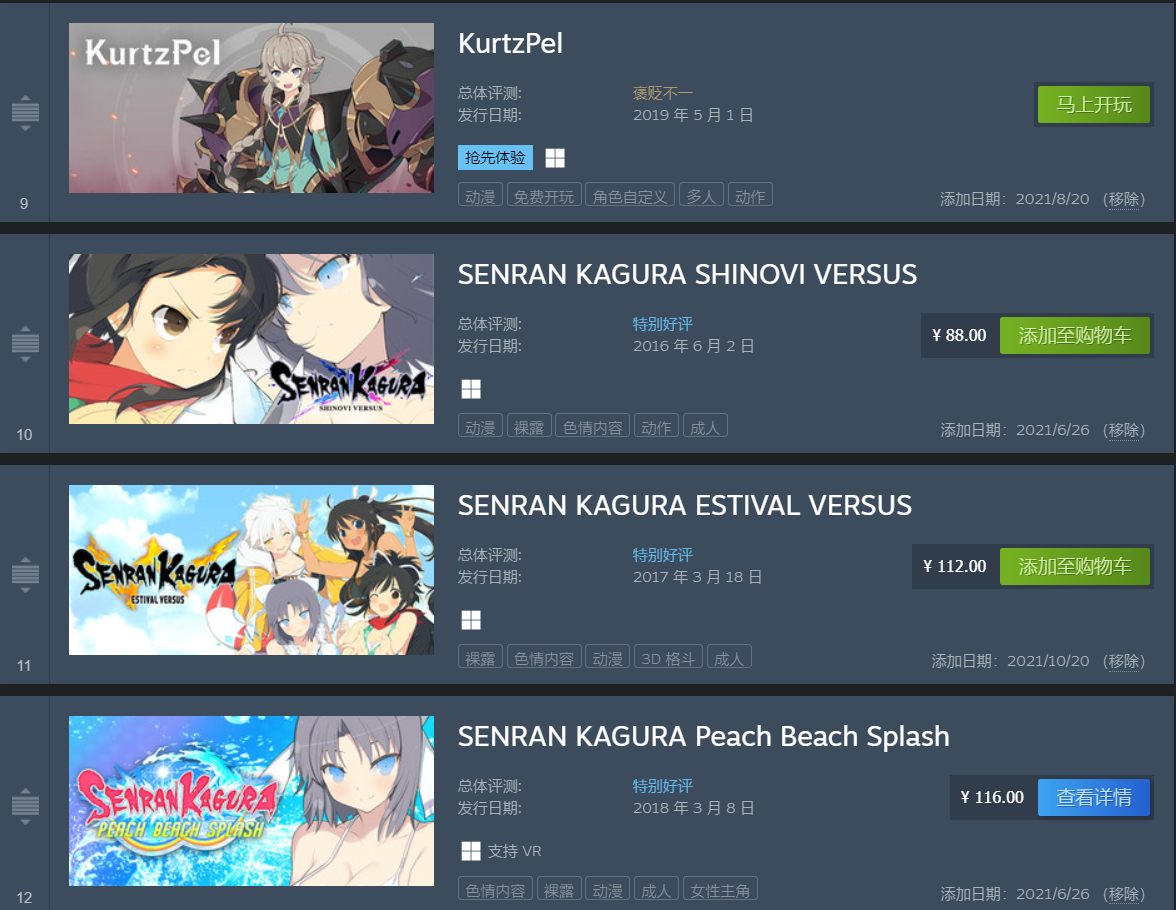Image resolution: width=1176 pixels, height=910 pixels.
Task: Open the SHINOVI VERSUS capsule thumbnail
Action: pos(251,339)
